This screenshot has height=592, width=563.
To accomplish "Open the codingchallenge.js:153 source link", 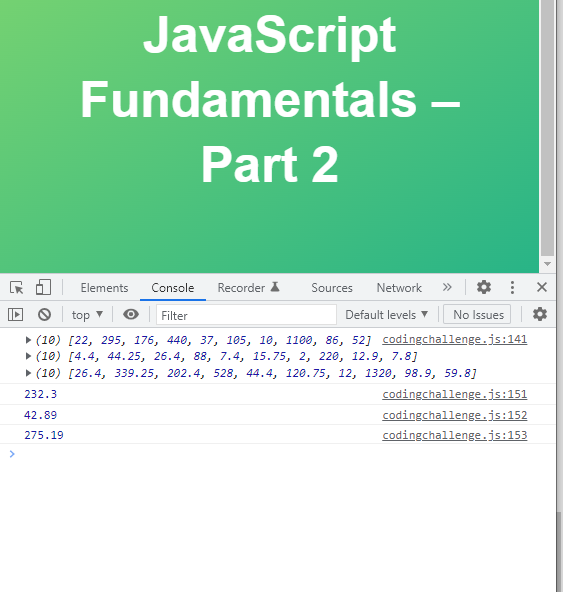I will (x=455, y=435).
